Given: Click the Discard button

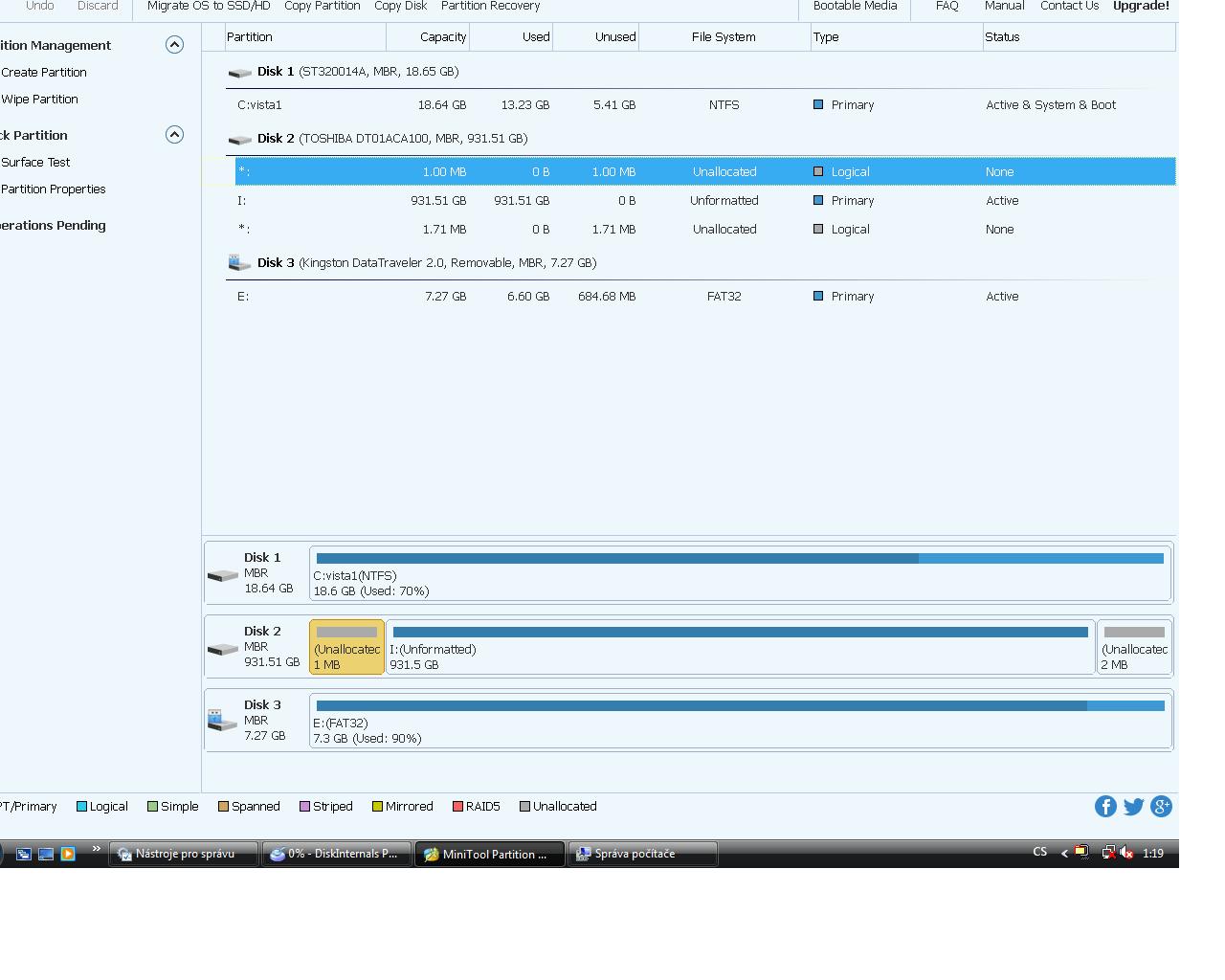Looking at the screenshot, I should [98, 6].
